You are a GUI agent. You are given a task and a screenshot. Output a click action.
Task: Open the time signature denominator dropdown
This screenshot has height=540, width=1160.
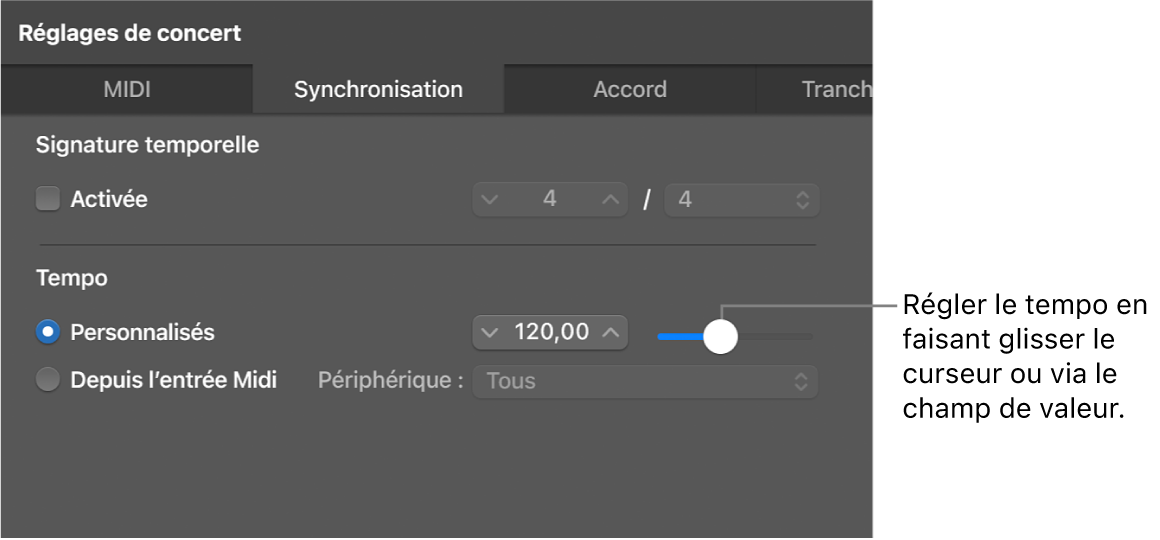(742, 200)
